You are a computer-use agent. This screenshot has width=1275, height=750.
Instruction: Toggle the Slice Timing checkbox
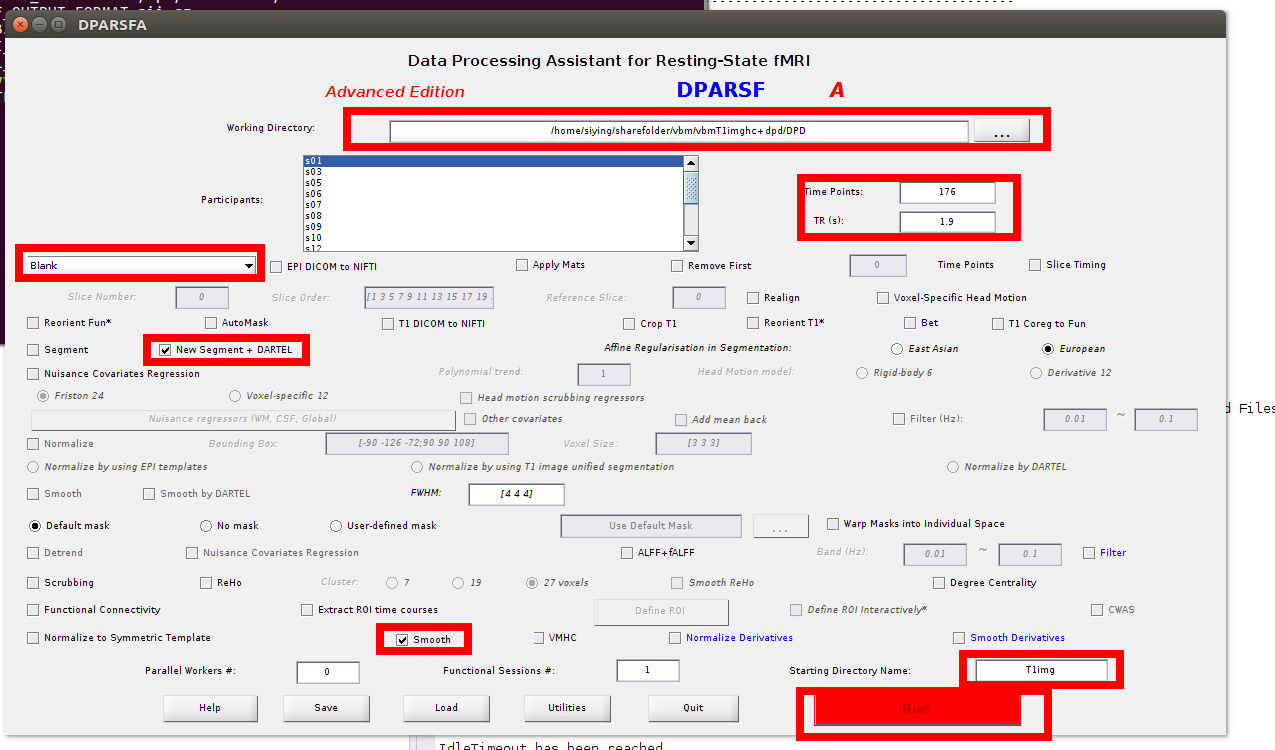coord(1035,265)
